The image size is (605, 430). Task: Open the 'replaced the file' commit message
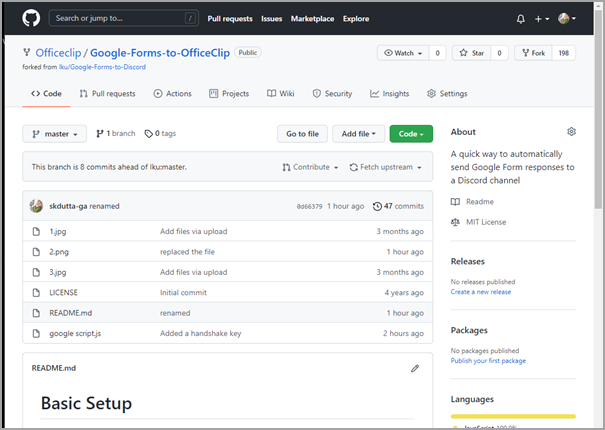(x=187, y=252)
